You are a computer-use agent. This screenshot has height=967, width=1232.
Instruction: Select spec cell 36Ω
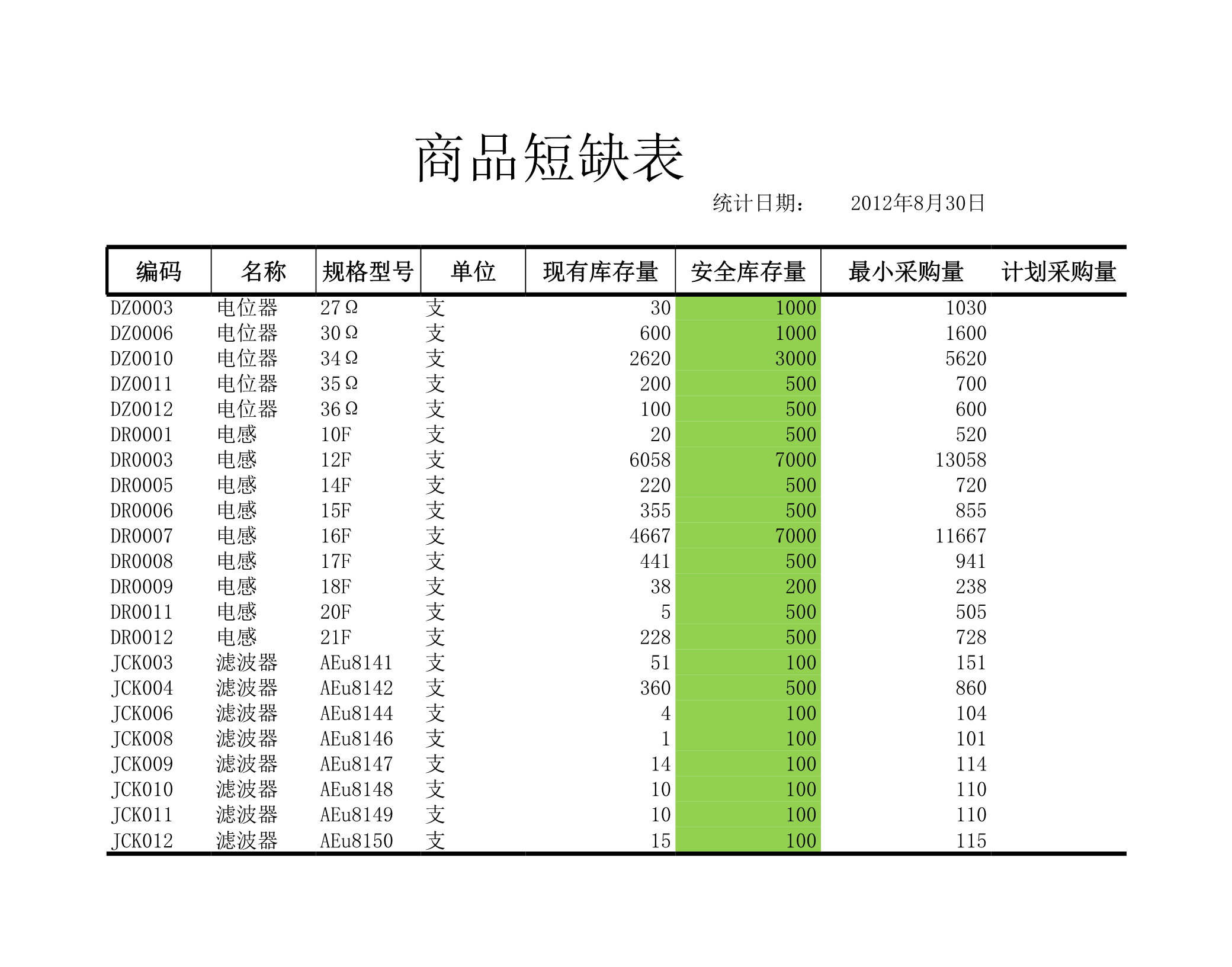[339, 409]
